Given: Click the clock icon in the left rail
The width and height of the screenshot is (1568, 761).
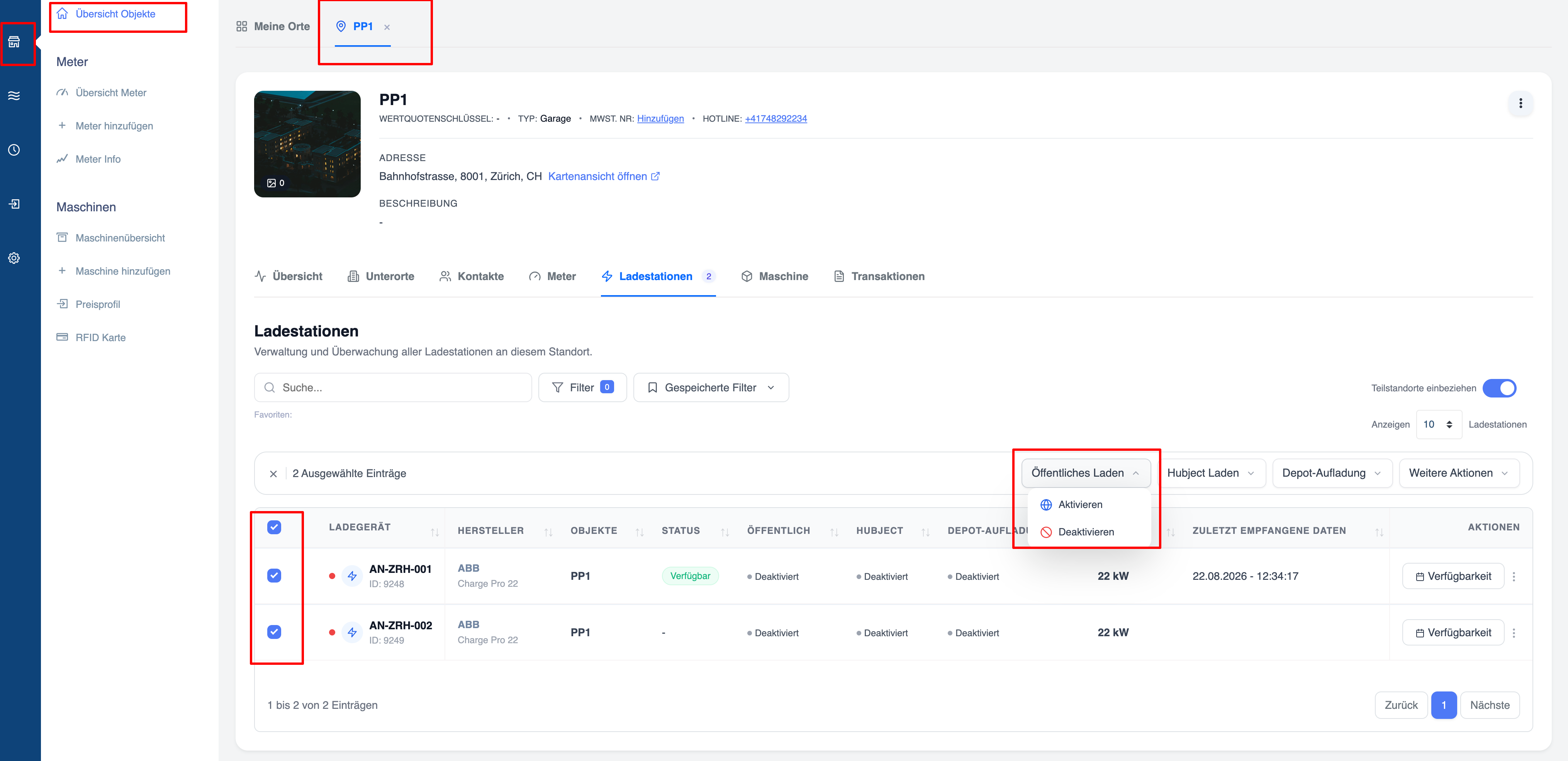Looking at the screenshot, I should tap(14, 150).
